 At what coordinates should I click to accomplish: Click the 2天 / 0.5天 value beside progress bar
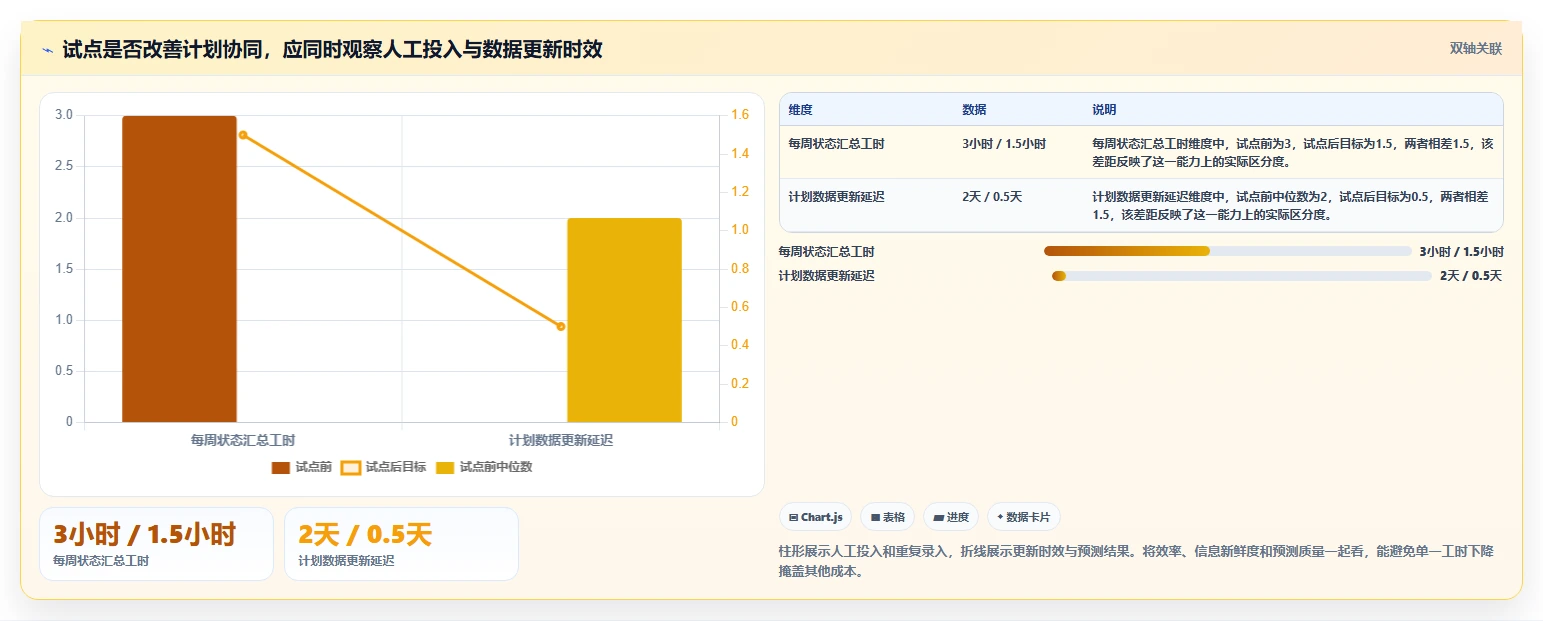click(1471, 276)
